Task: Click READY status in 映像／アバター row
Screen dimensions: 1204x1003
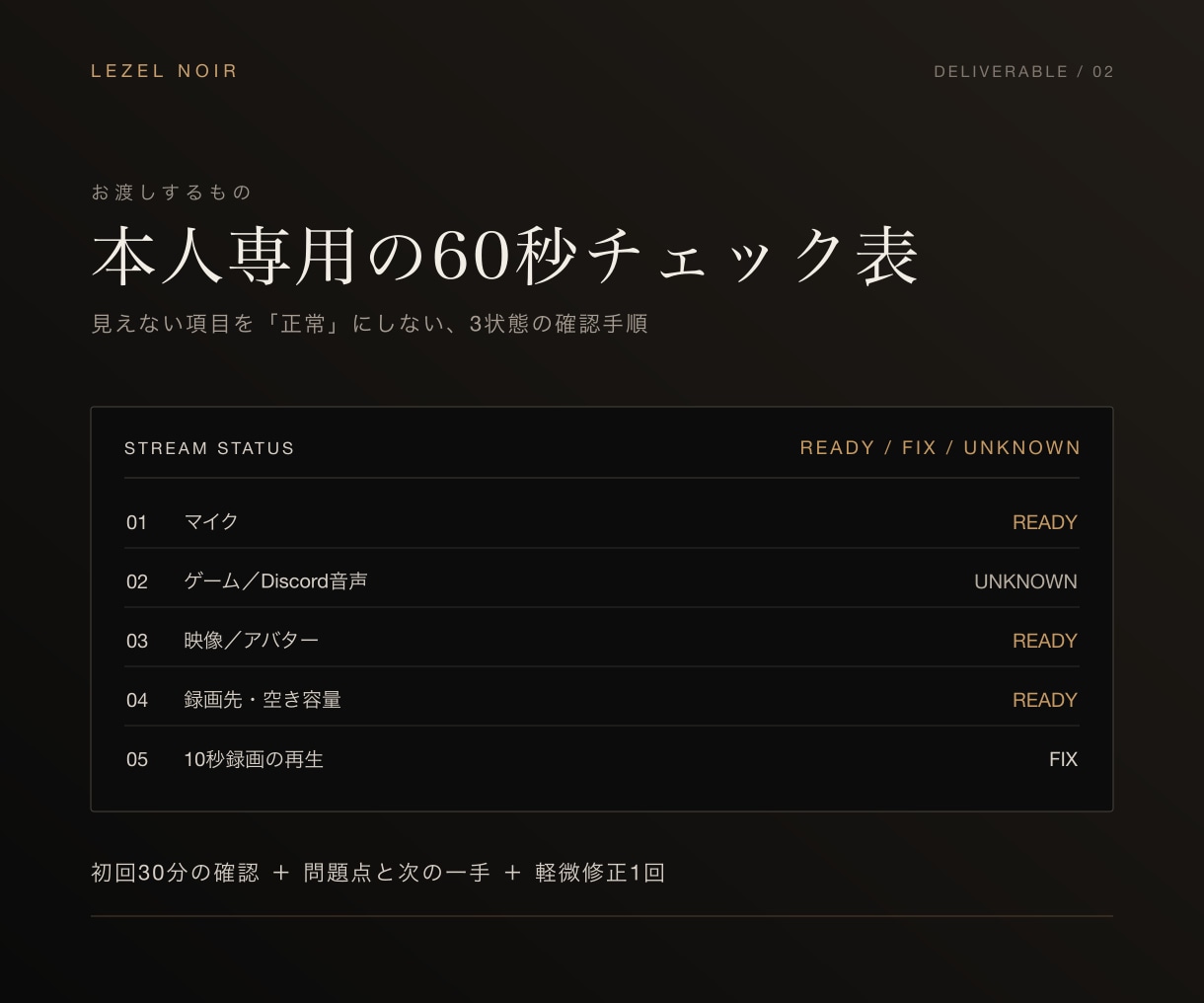Action: [x=1044, y=641]
